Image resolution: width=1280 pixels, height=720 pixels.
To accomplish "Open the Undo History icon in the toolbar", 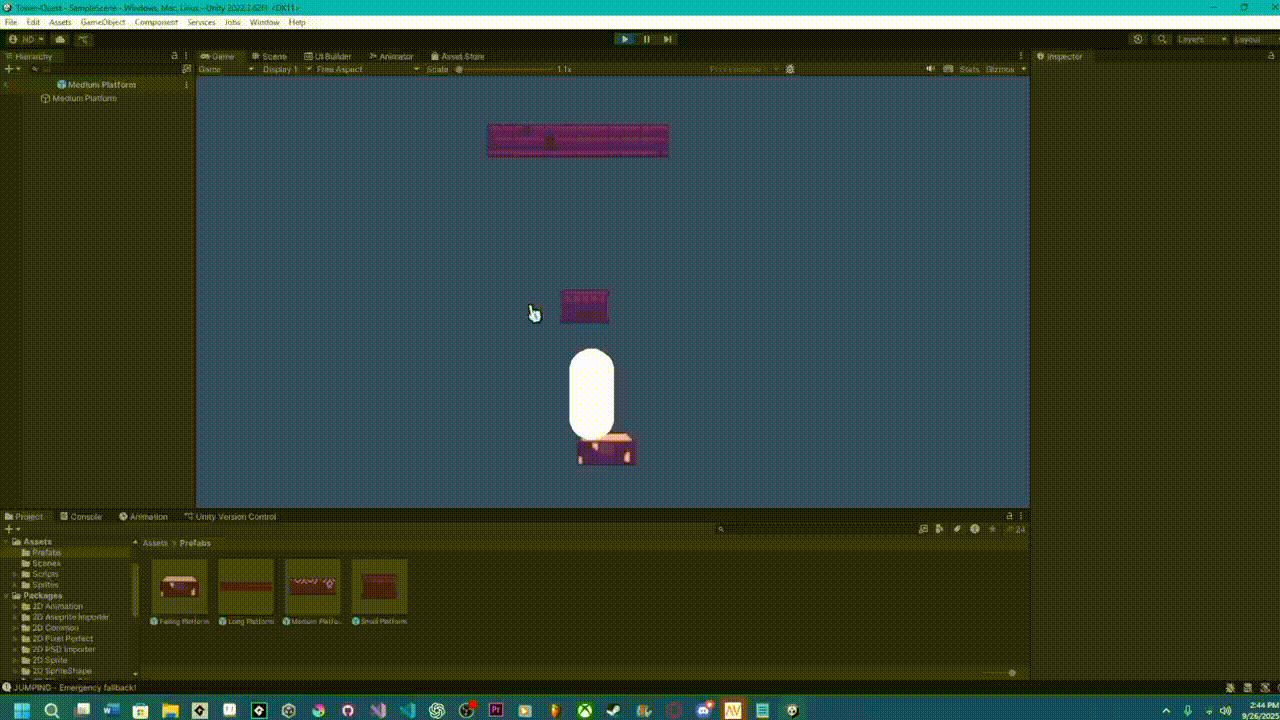I will pyautogui.click(x=1138, y=39).
